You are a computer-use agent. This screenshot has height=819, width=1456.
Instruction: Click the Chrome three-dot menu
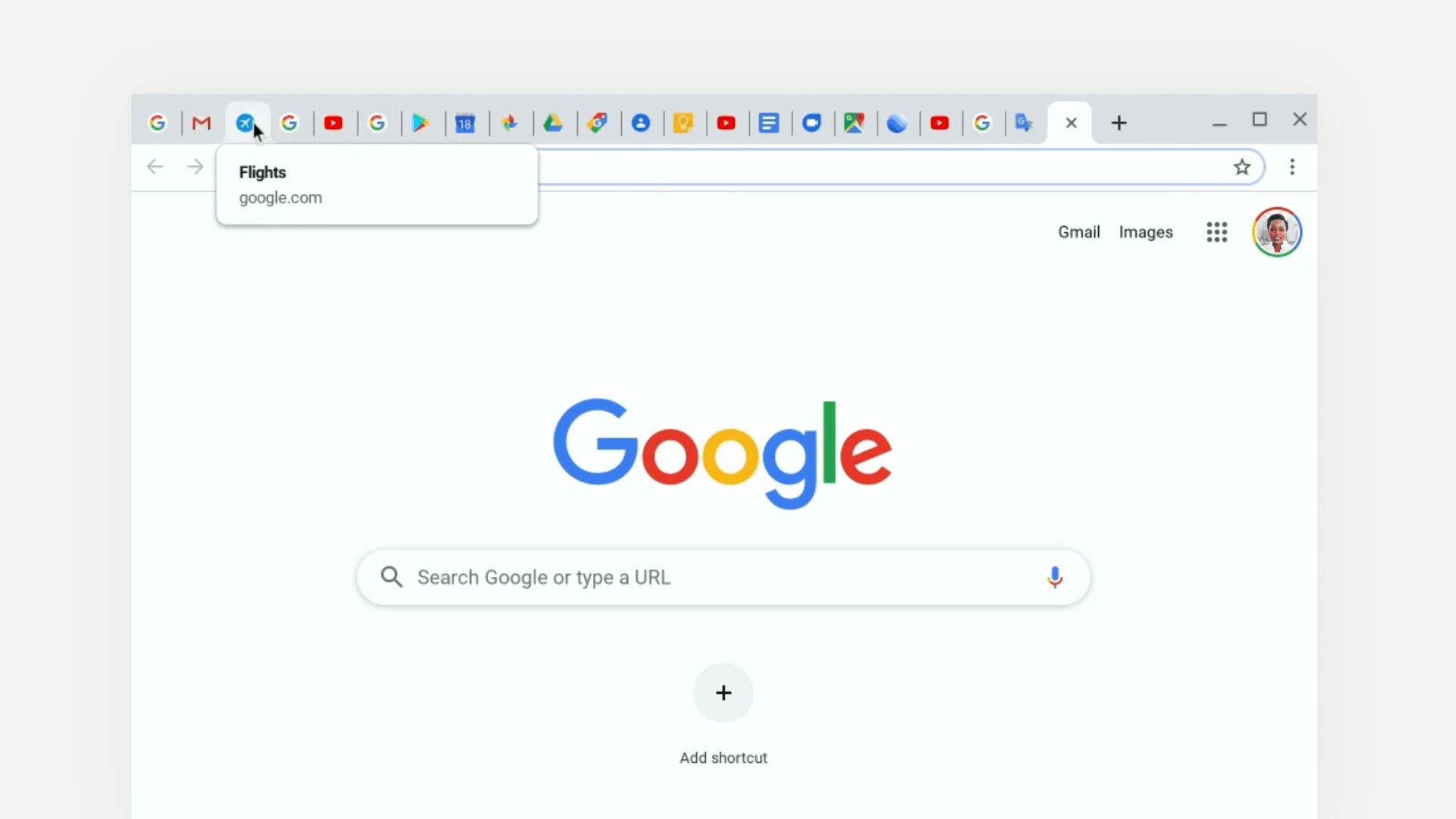[1292, 166]
